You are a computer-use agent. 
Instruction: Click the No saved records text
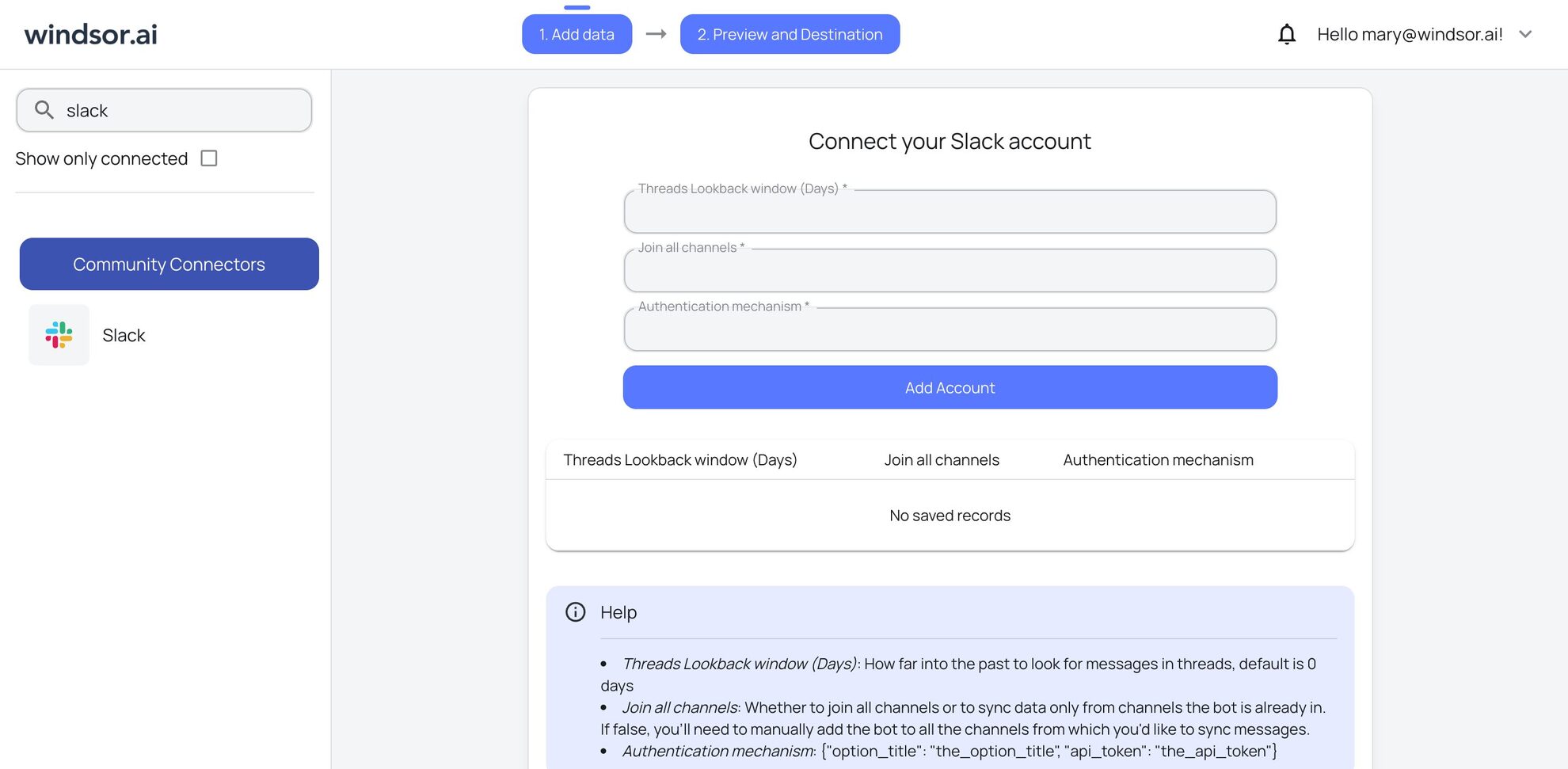click(x=950, y=516)
